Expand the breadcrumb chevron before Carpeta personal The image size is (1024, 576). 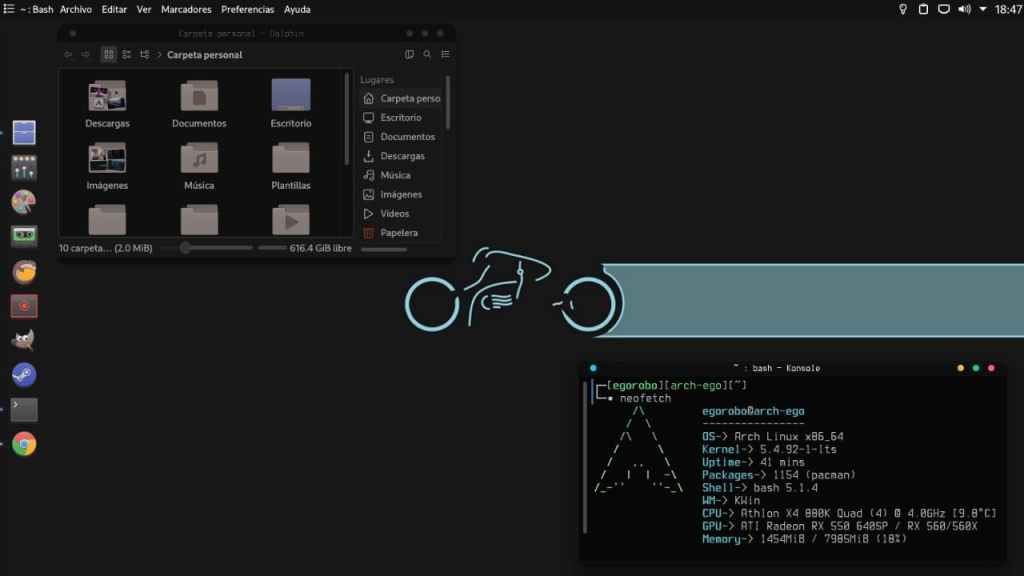160,55
